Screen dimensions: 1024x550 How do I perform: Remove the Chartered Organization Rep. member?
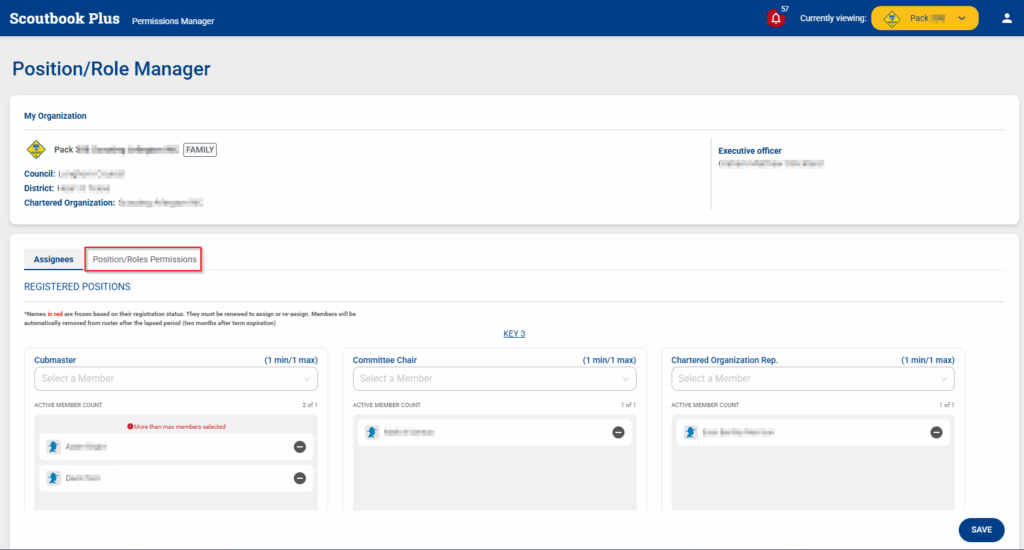(936, 432)
